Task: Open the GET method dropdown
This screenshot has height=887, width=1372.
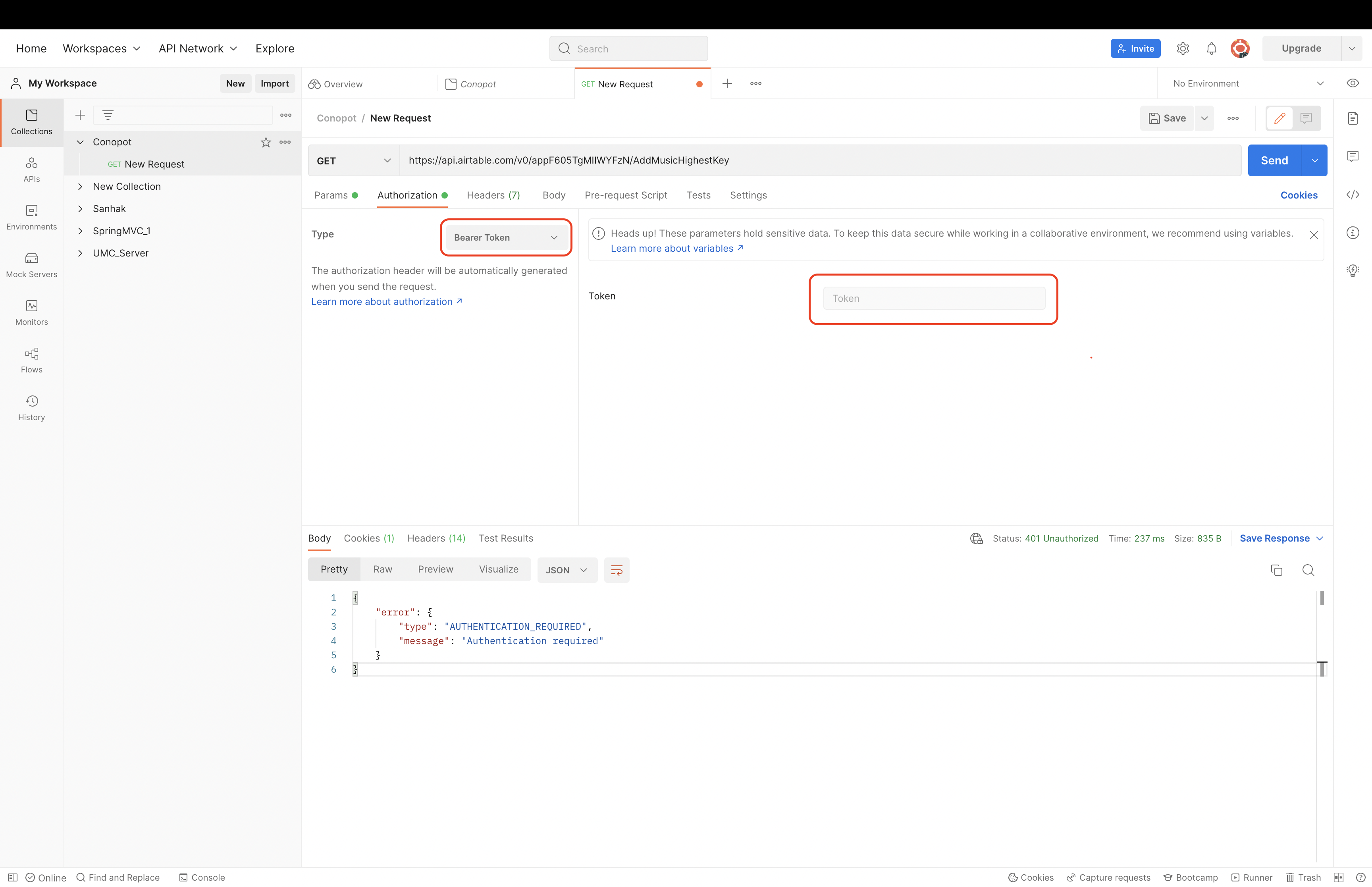Action: pos(353,161)
